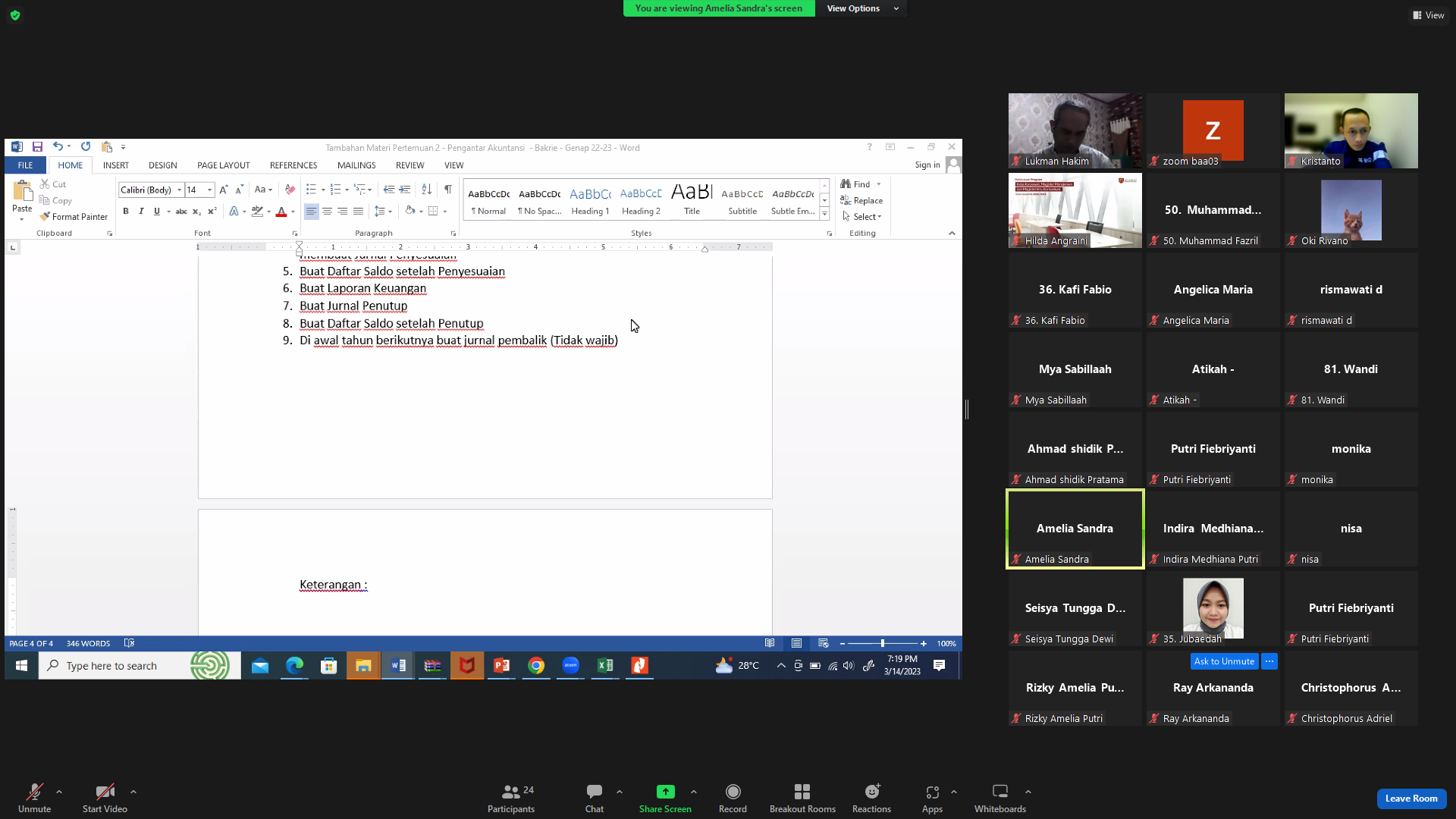Screen dimensions: 1456x819
Task: Start video in Zoom
Action: coord(105,799)
